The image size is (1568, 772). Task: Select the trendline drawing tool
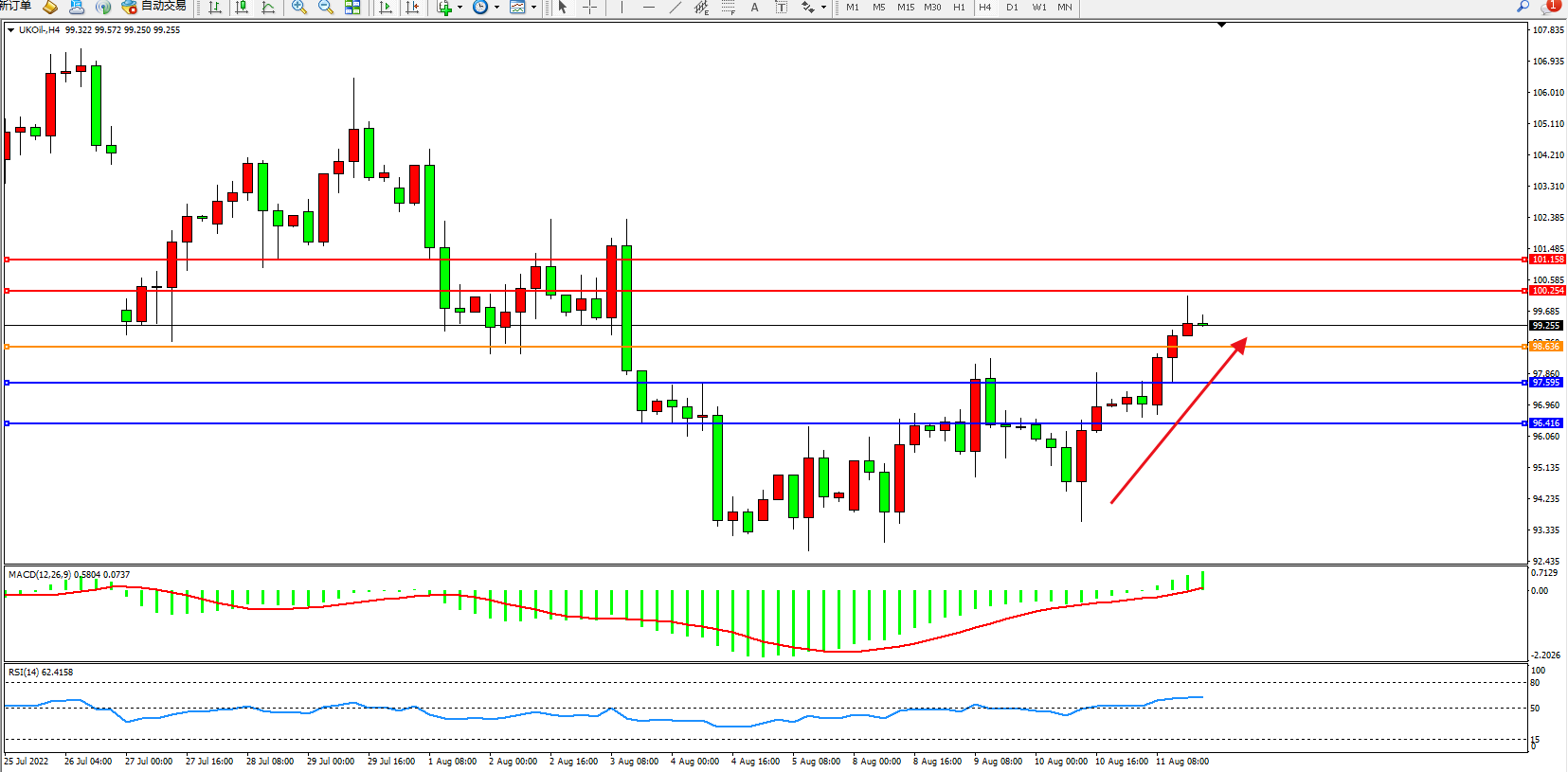(x=675, y=8)
